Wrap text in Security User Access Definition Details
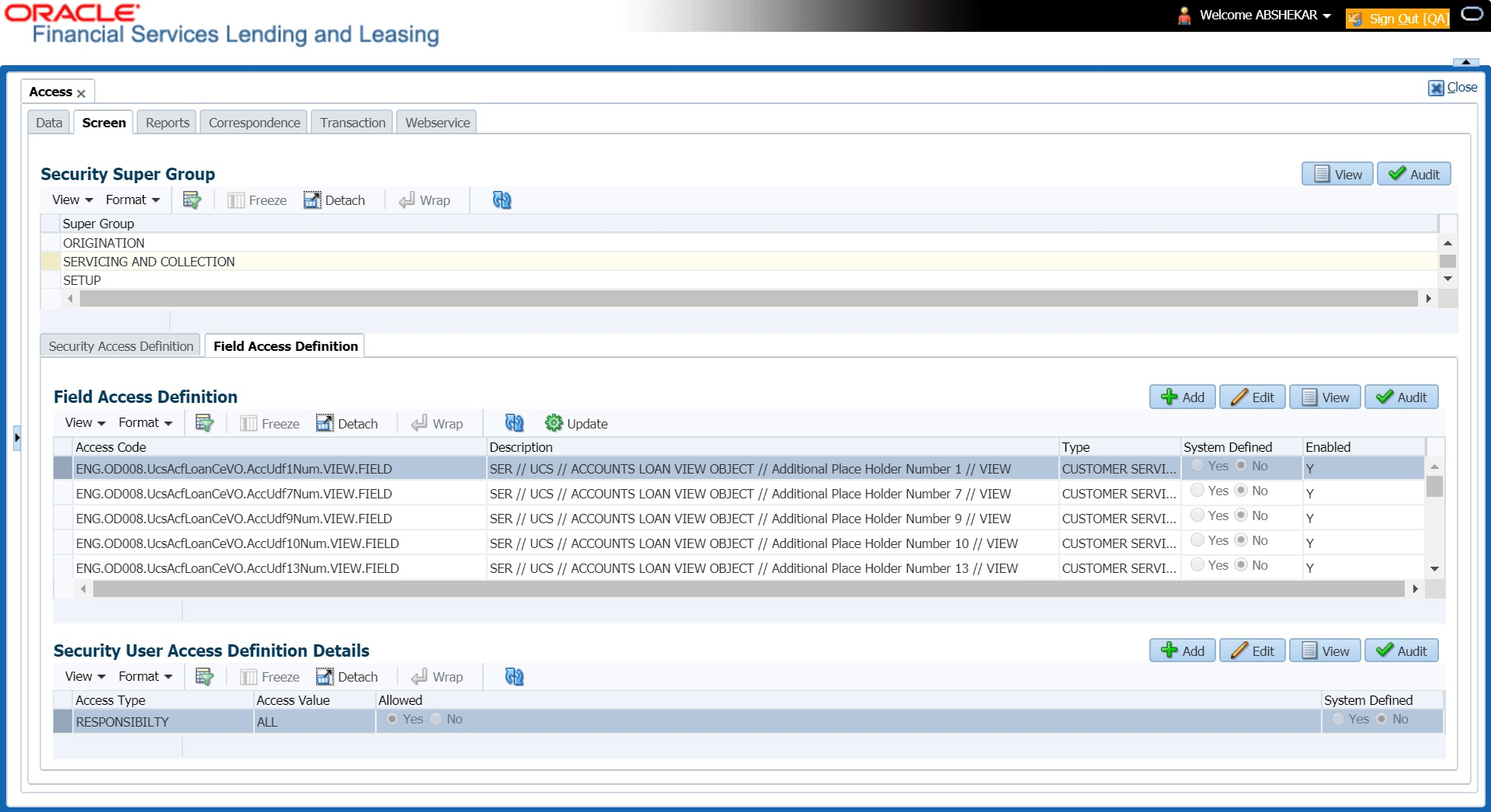1491x812 pixels. (x=437, y=677)
